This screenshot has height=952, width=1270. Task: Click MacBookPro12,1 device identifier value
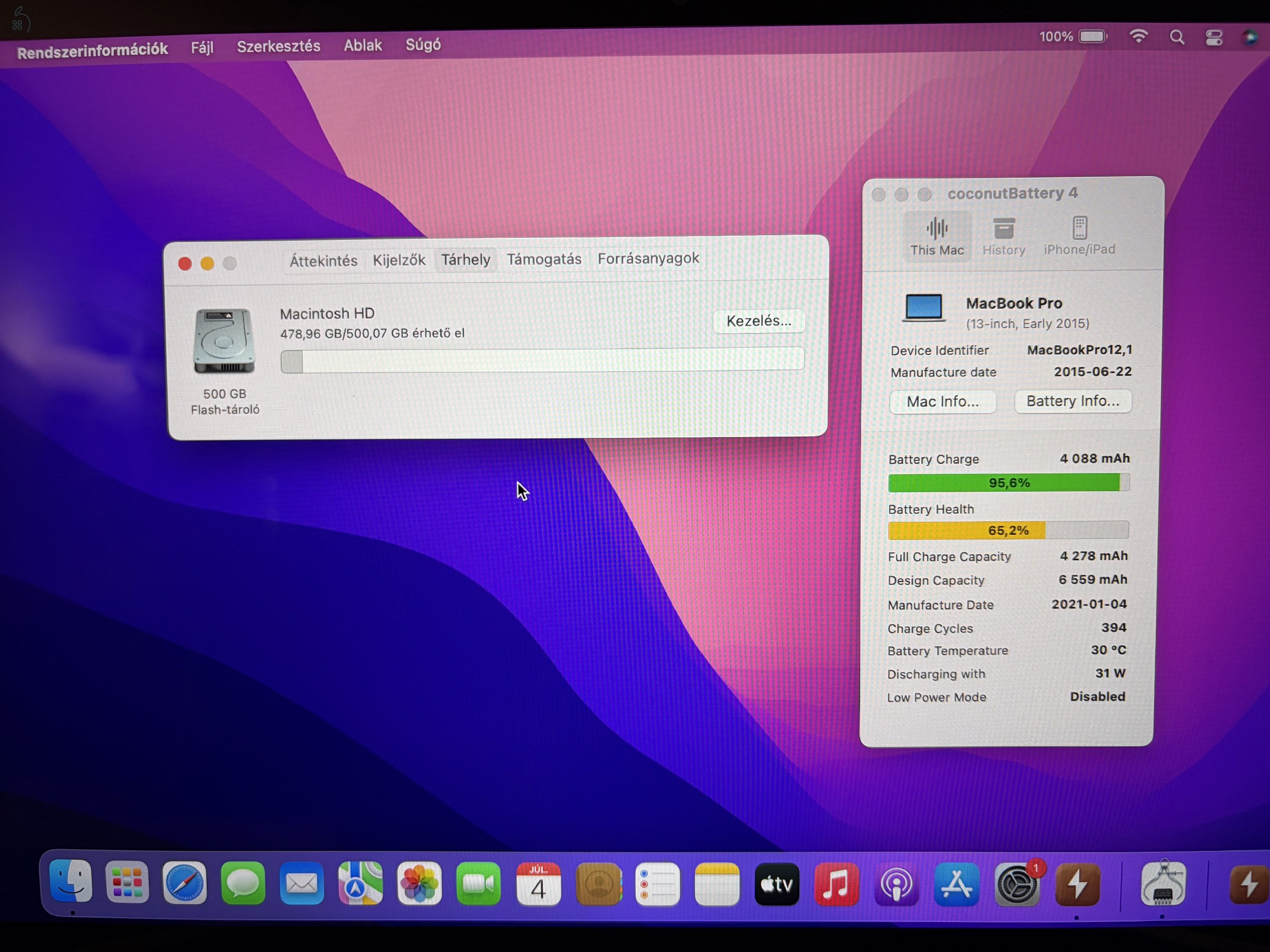pyautogui.click(x=1079, y=349)
